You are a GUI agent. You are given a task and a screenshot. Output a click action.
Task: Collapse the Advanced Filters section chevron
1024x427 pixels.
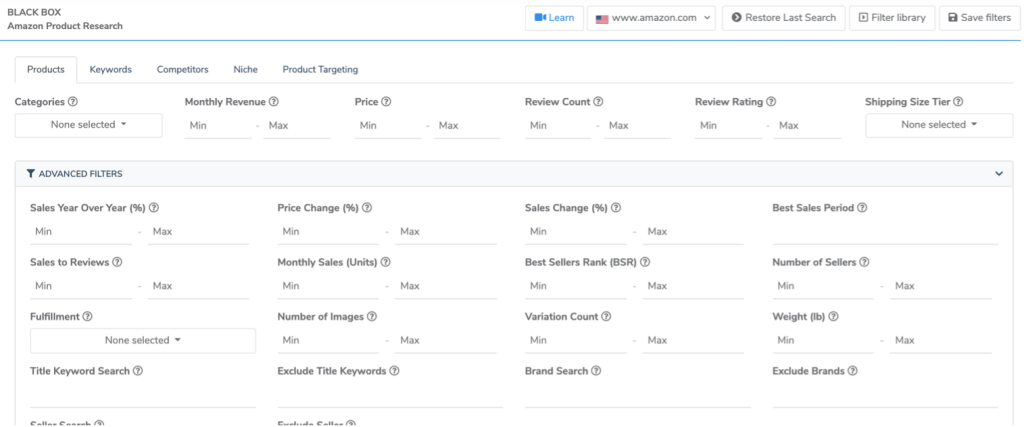pos(998,174)
